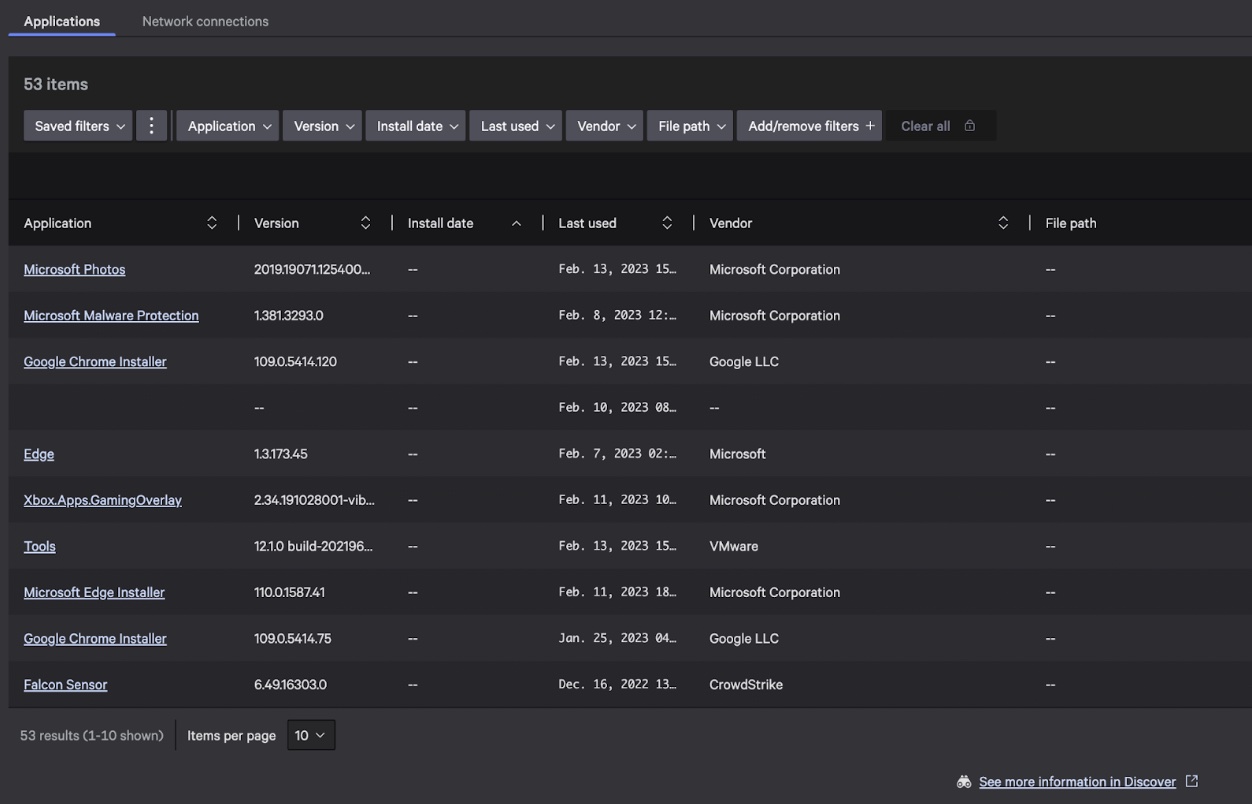
Task: Open the Version filter dropdown
Action: click(x=322, y=126)
